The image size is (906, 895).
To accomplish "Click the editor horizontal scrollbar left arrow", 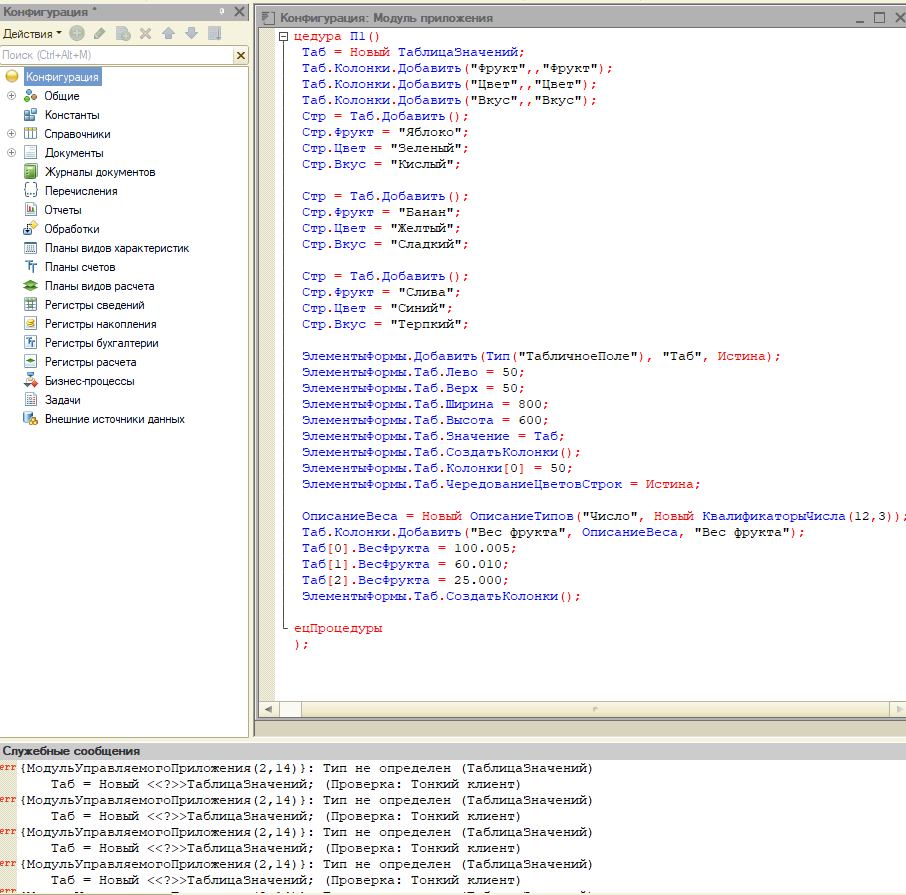I will click(267, 709).
